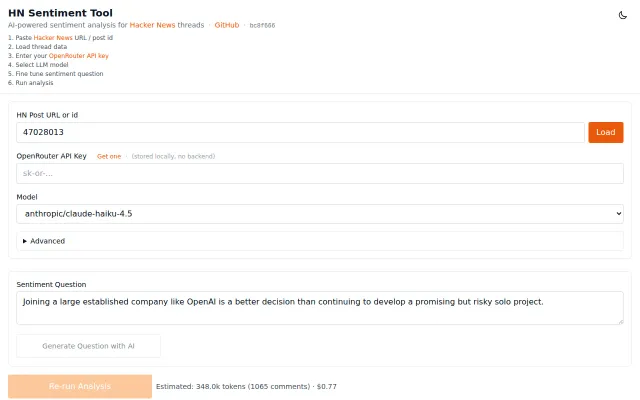
Task: Focus the OpenRouter API Key input
Action: pyautogui.click(x=320, y=173)
